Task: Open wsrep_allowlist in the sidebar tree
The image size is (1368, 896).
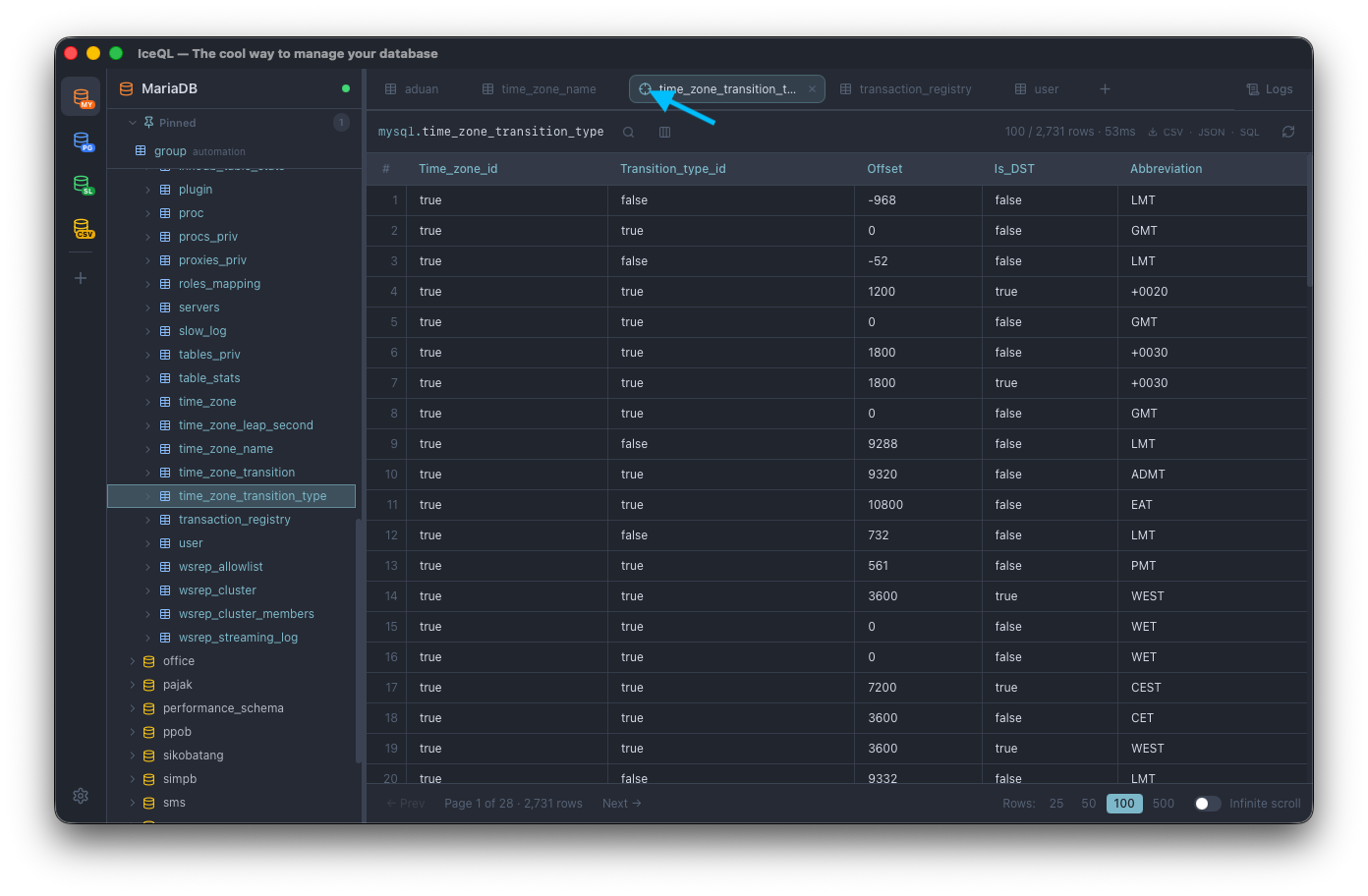Action: (x=221, y=567)
